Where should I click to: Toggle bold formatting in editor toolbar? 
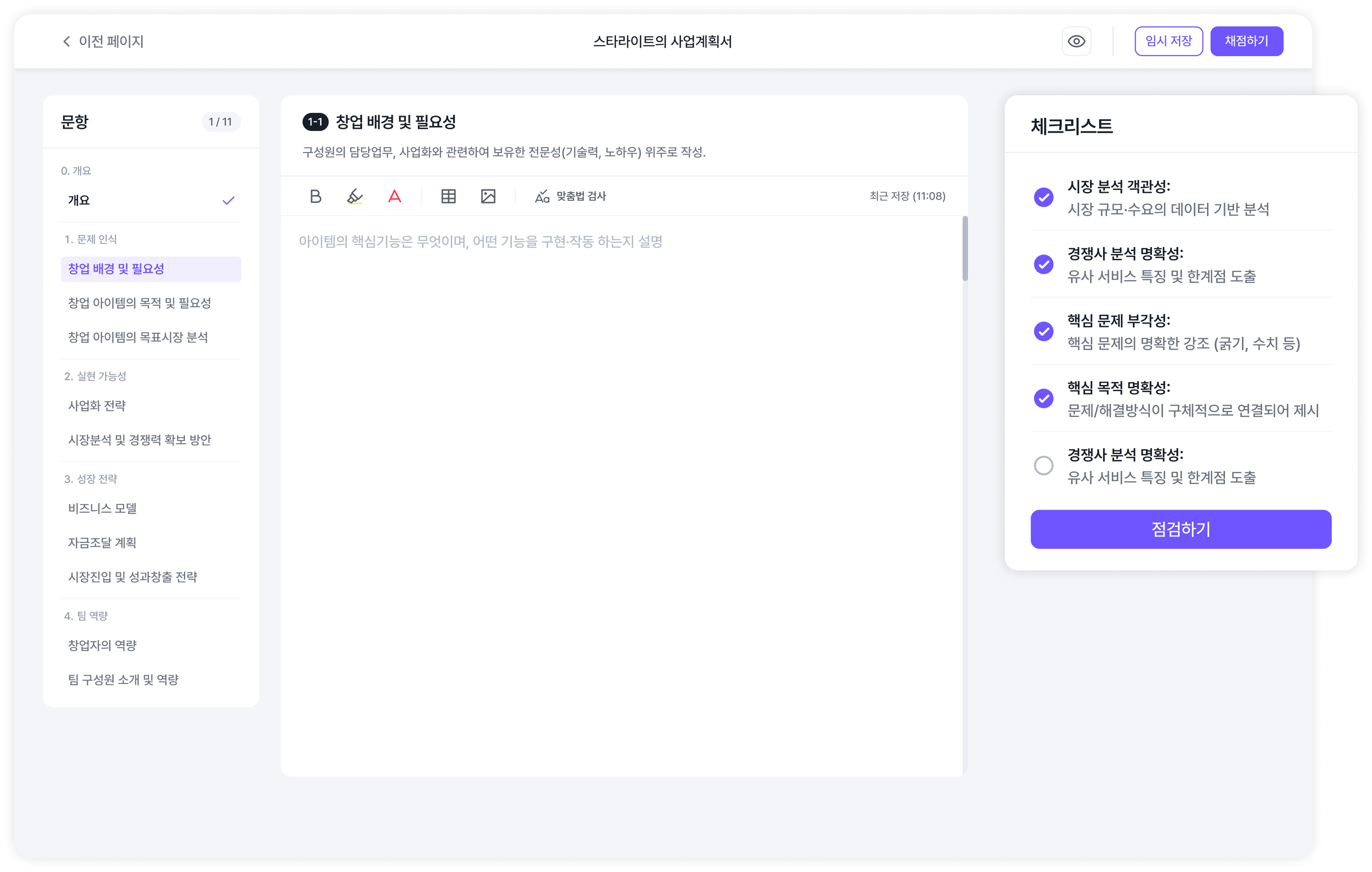[315, 197]
